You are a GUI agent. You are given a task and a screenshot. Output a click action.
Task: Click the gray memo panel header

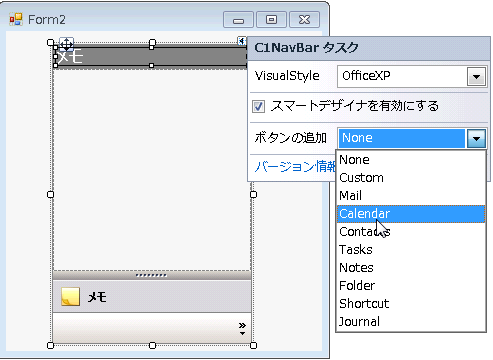point(151,57)
